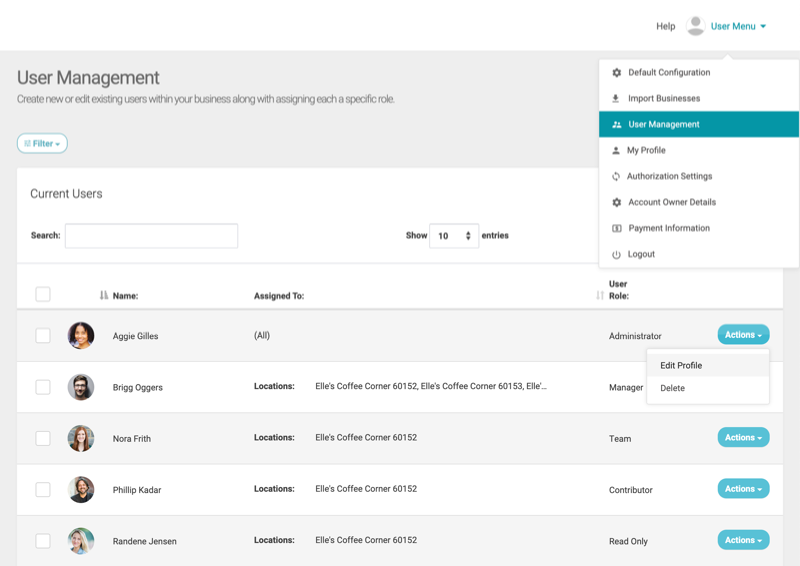Sort users by Name column icon
Image resolution: width=800 pixels, height=566 pixels.
(x=104, y=295)
